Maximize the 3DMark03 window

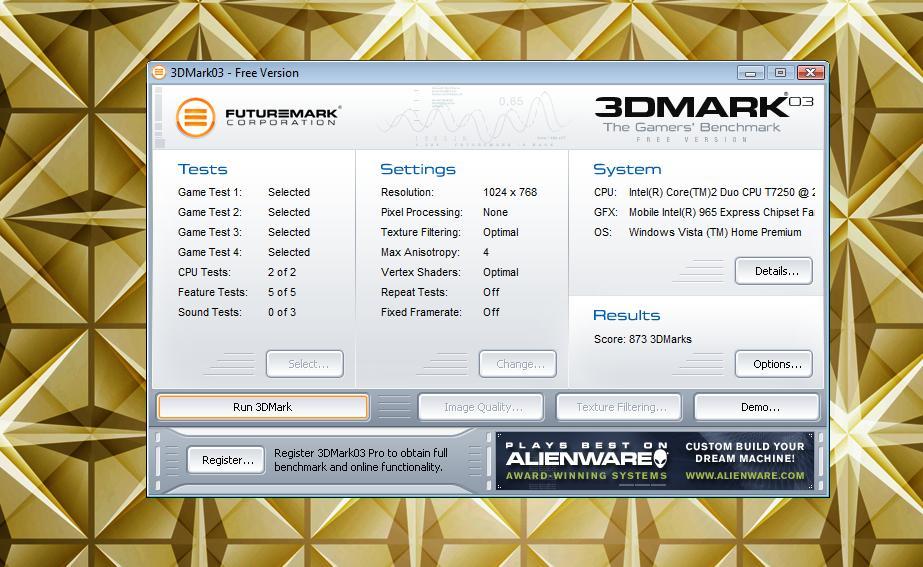pos(780,73)
